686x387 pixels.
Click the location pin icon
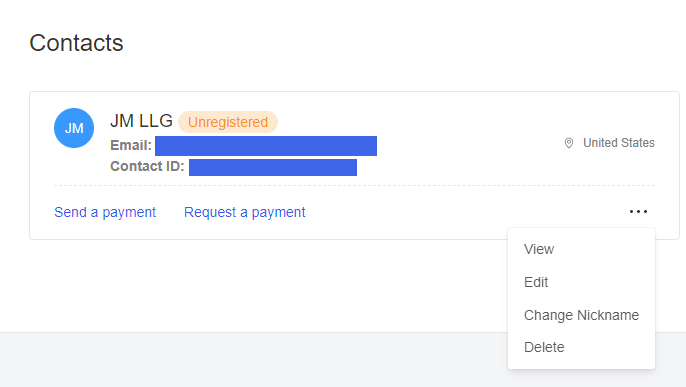click(569, 143)
